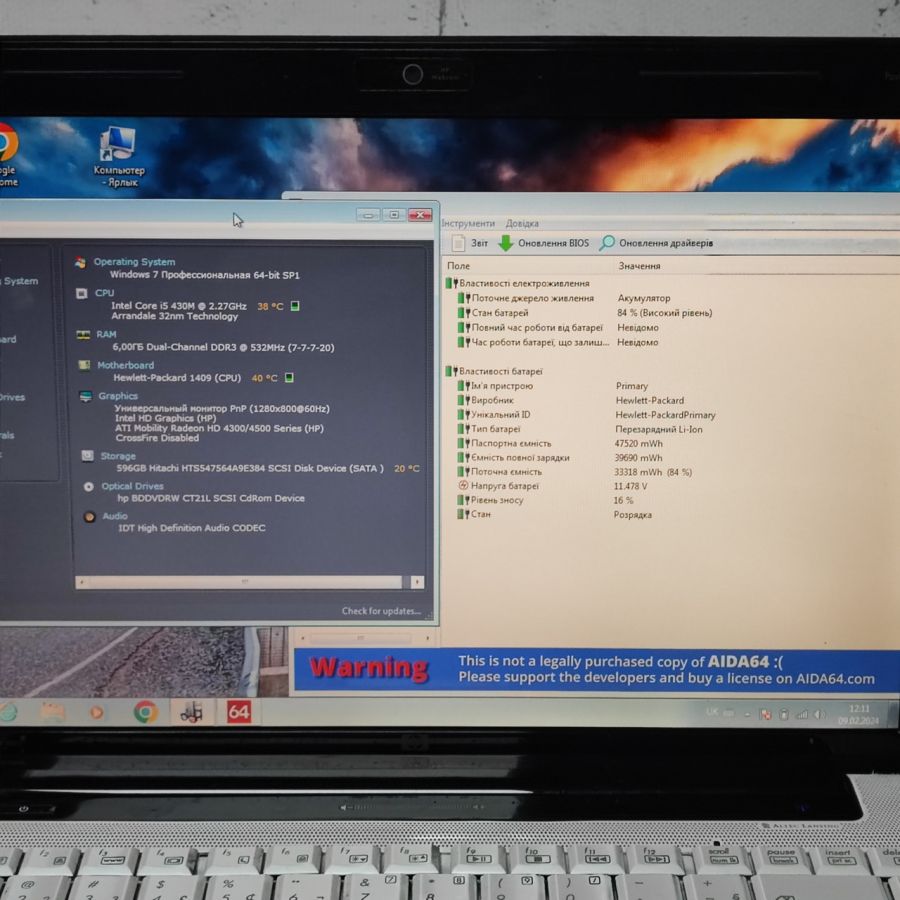The image size is (900, 900).
Task: Click the Operating System icon in Speccy
Action: click(80, 262)
